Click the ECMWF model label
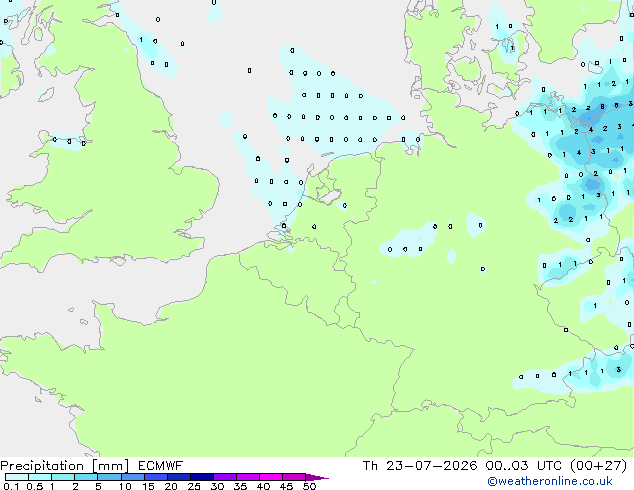This screenshot has height=490, width=634. click(161, 466)
